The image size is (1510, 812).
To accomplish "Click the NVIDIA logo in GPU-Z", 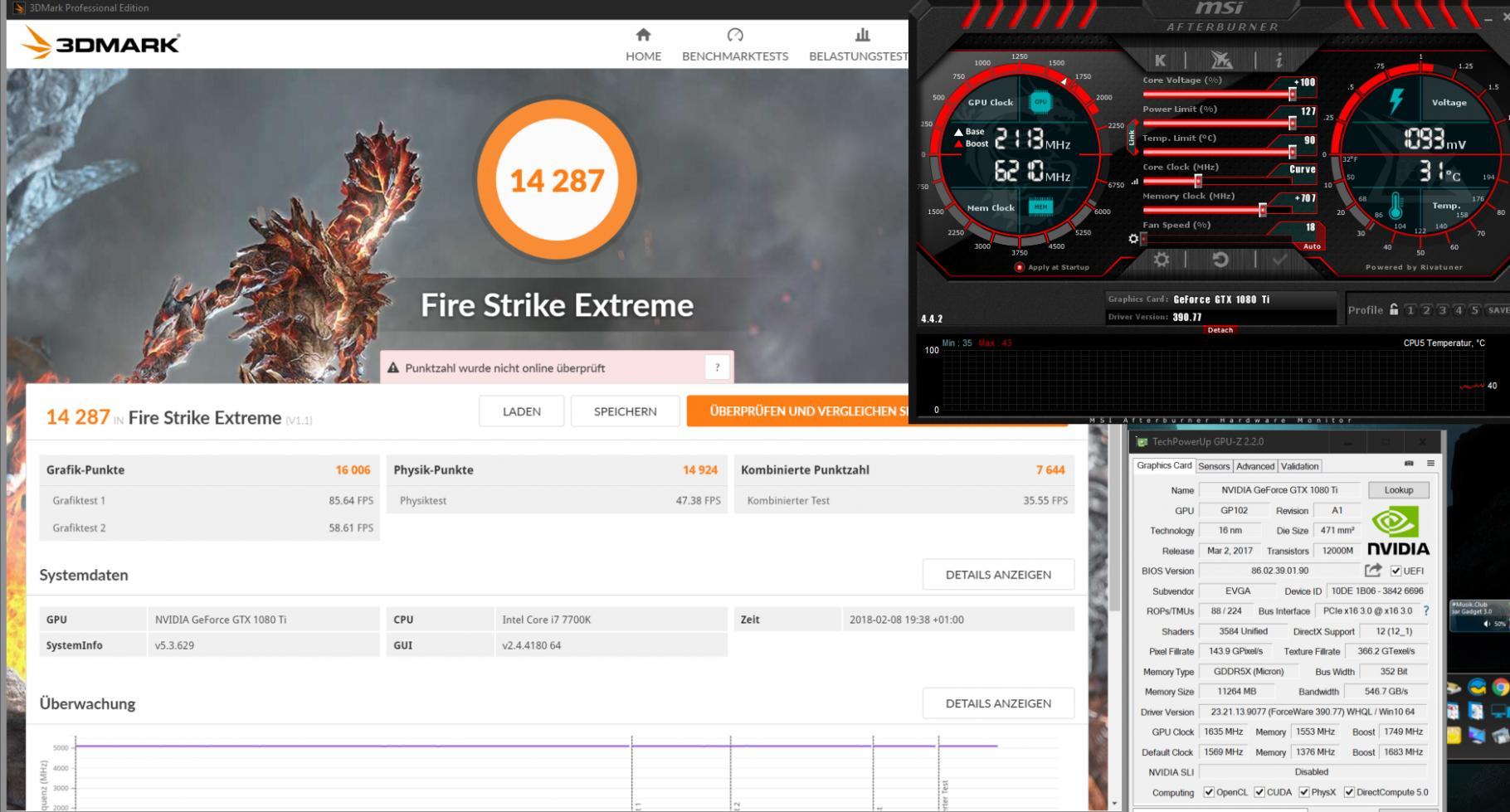I will click(1398, 531).
